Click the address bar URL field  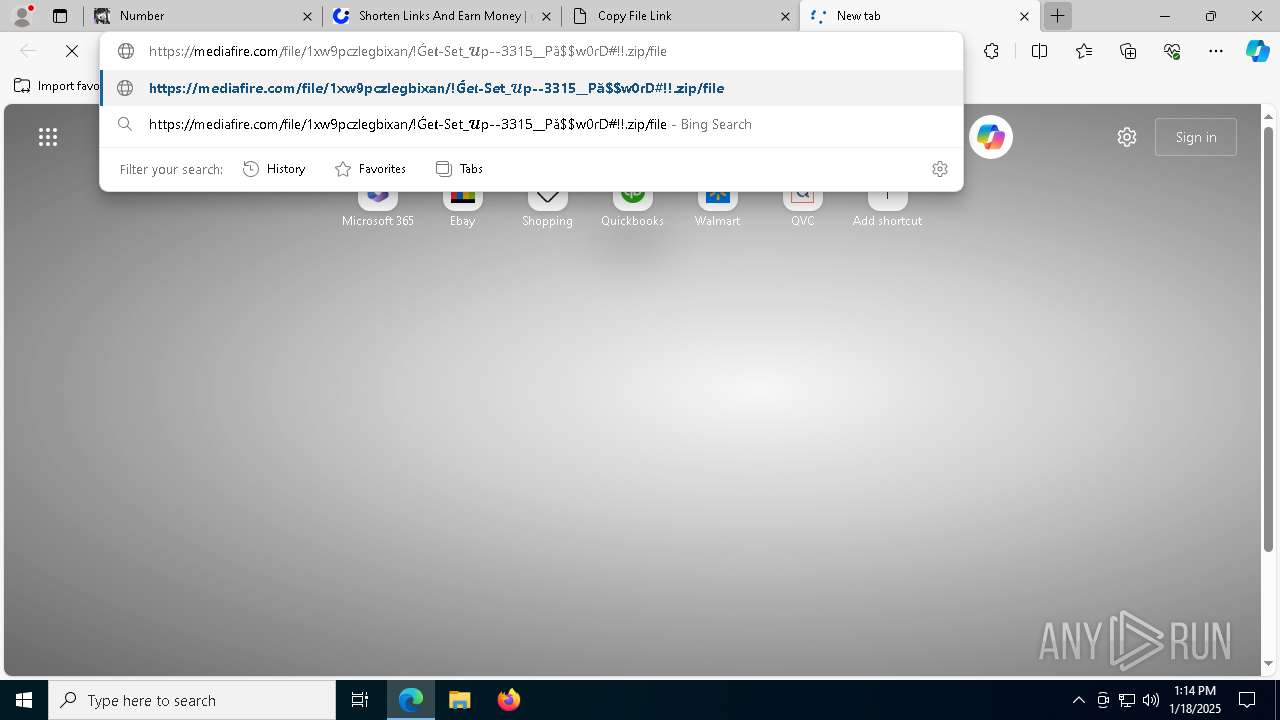click(x=530, y=51)
